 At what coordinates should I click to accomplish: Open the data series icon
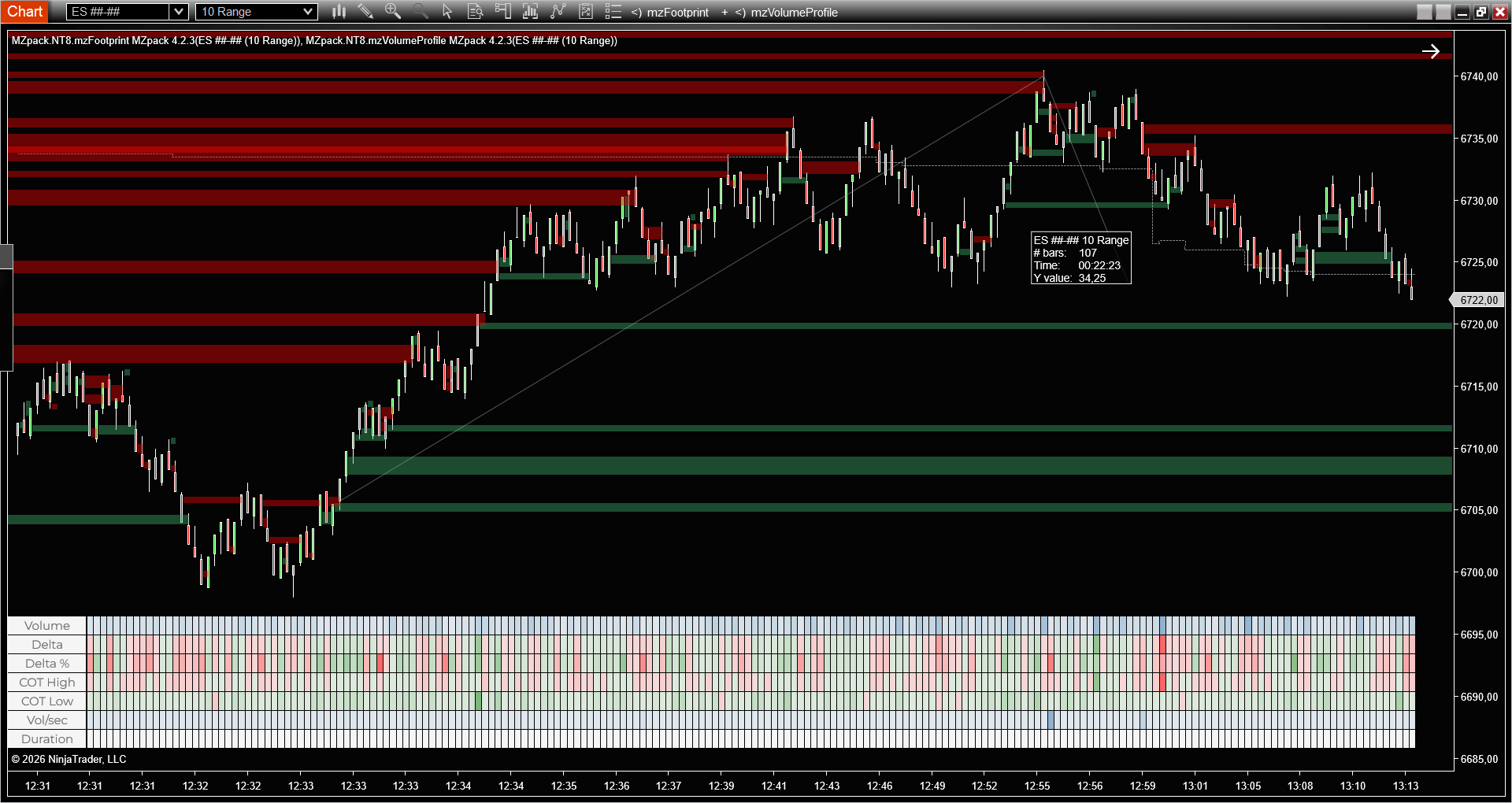[x=530, y=12]
